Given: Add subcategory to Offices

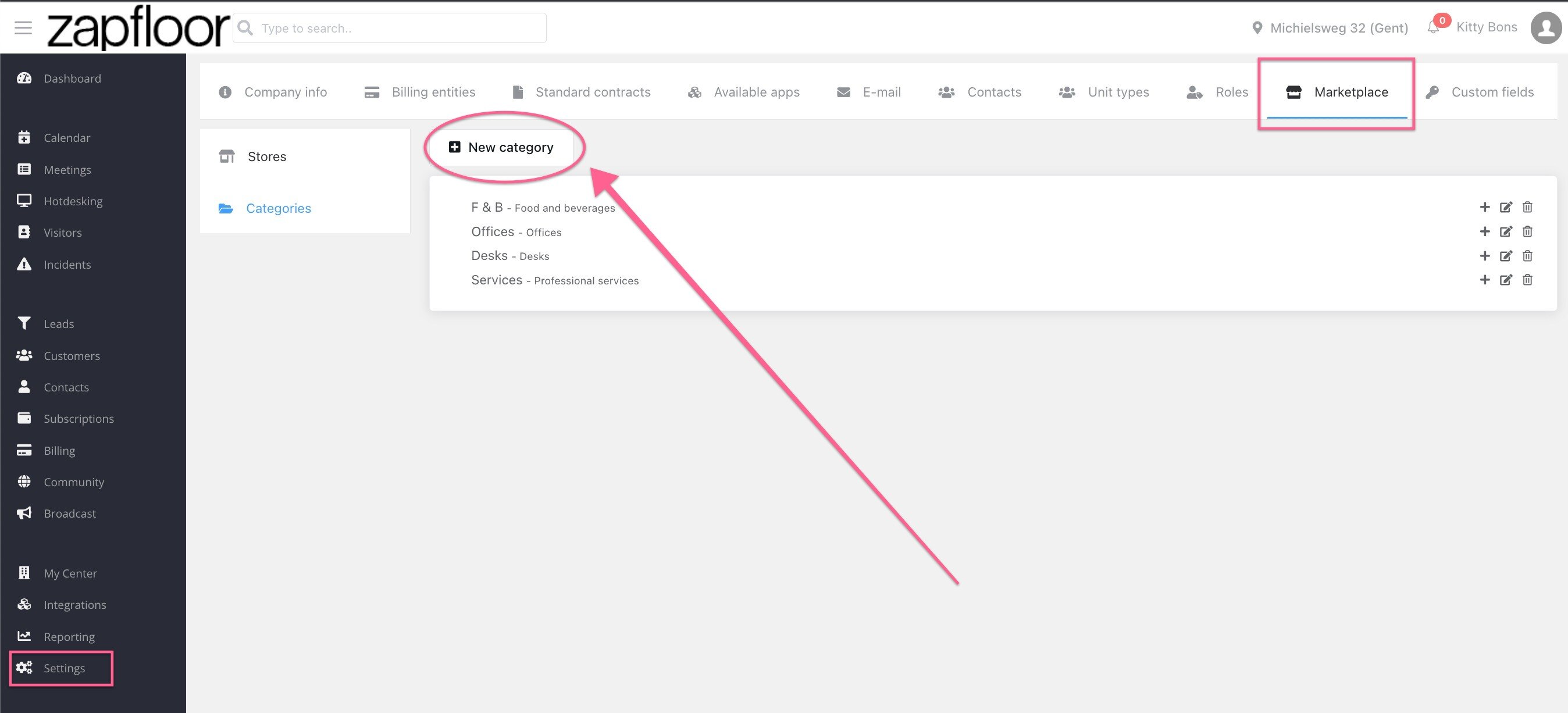Looking at the screenshot, I should (x=1485, y=231).
